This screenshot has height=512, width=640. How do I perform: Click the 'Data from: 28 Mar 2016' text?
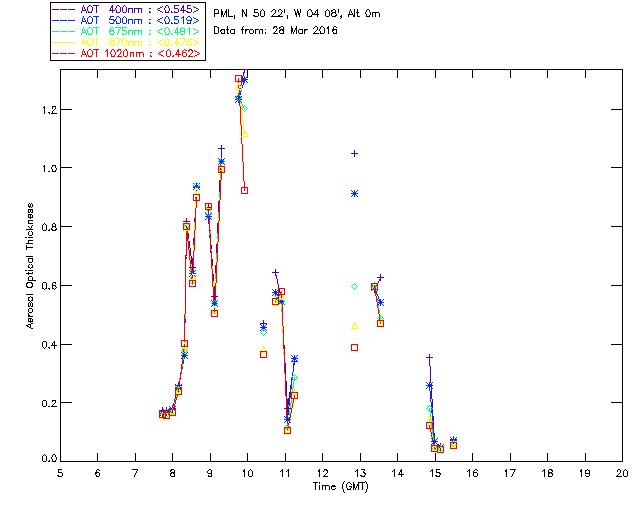click(275, 31)
